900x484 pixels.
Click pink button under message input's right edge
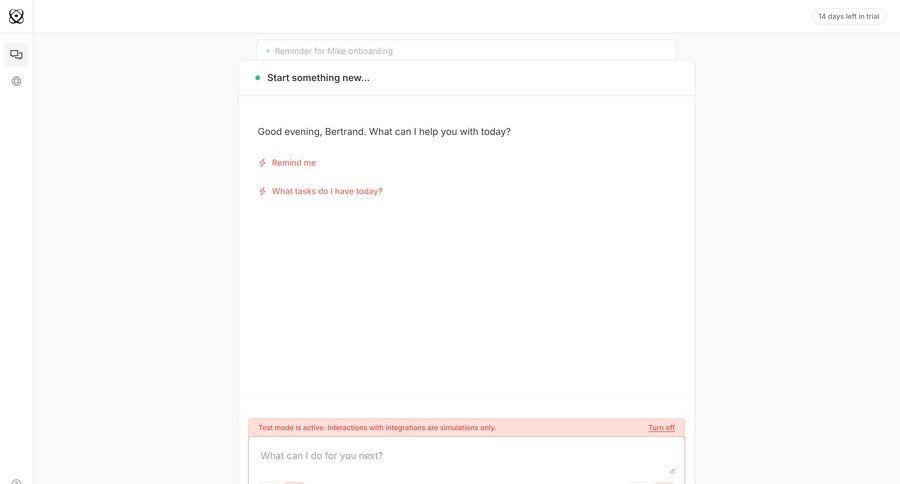pos(664,481)
